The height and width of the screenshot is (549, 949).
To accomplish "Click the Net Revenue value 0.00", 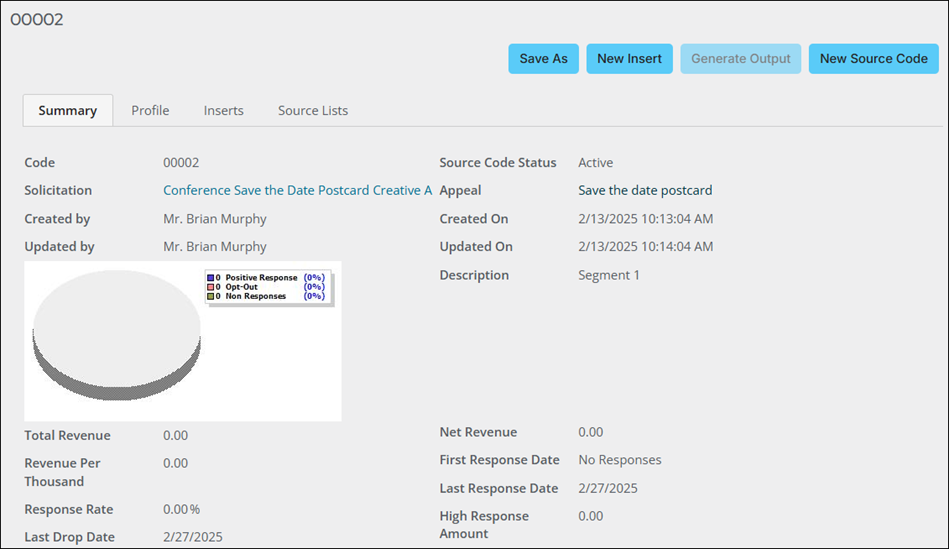I will [591, 432].
